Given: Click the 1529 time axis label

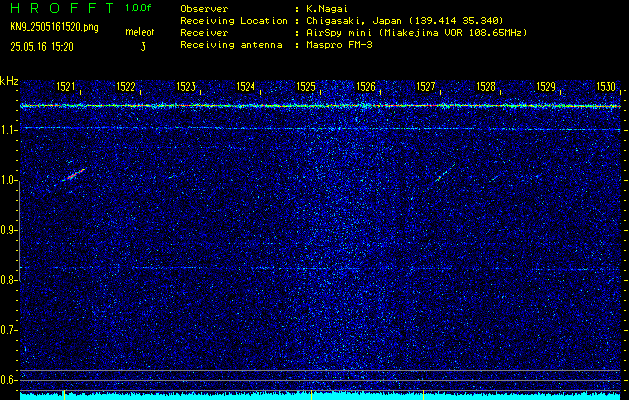Looking at the screenshot, I should point(546,87).
